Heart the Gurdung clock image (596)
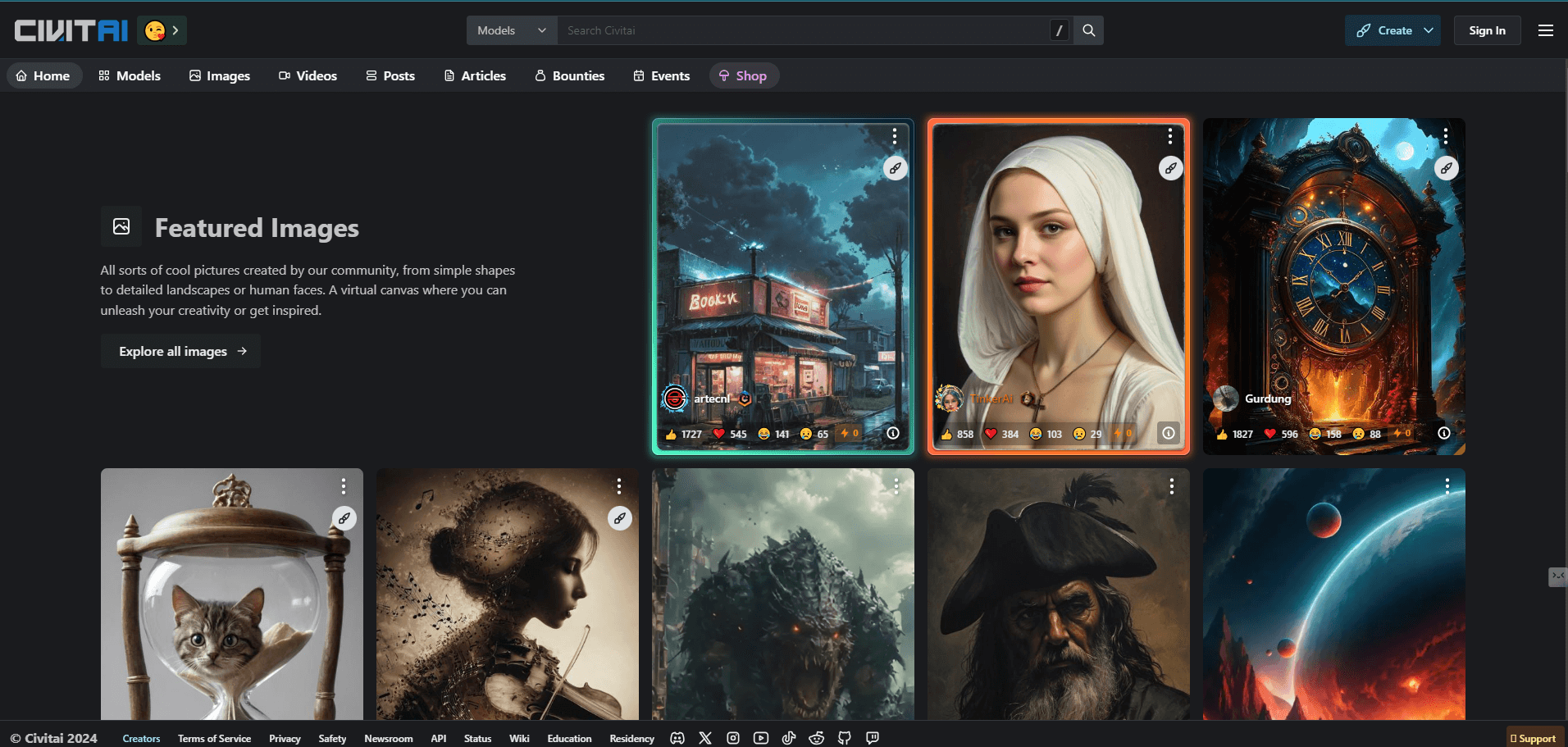Viewport: 1568px width, 747px height. point(1280,434)
